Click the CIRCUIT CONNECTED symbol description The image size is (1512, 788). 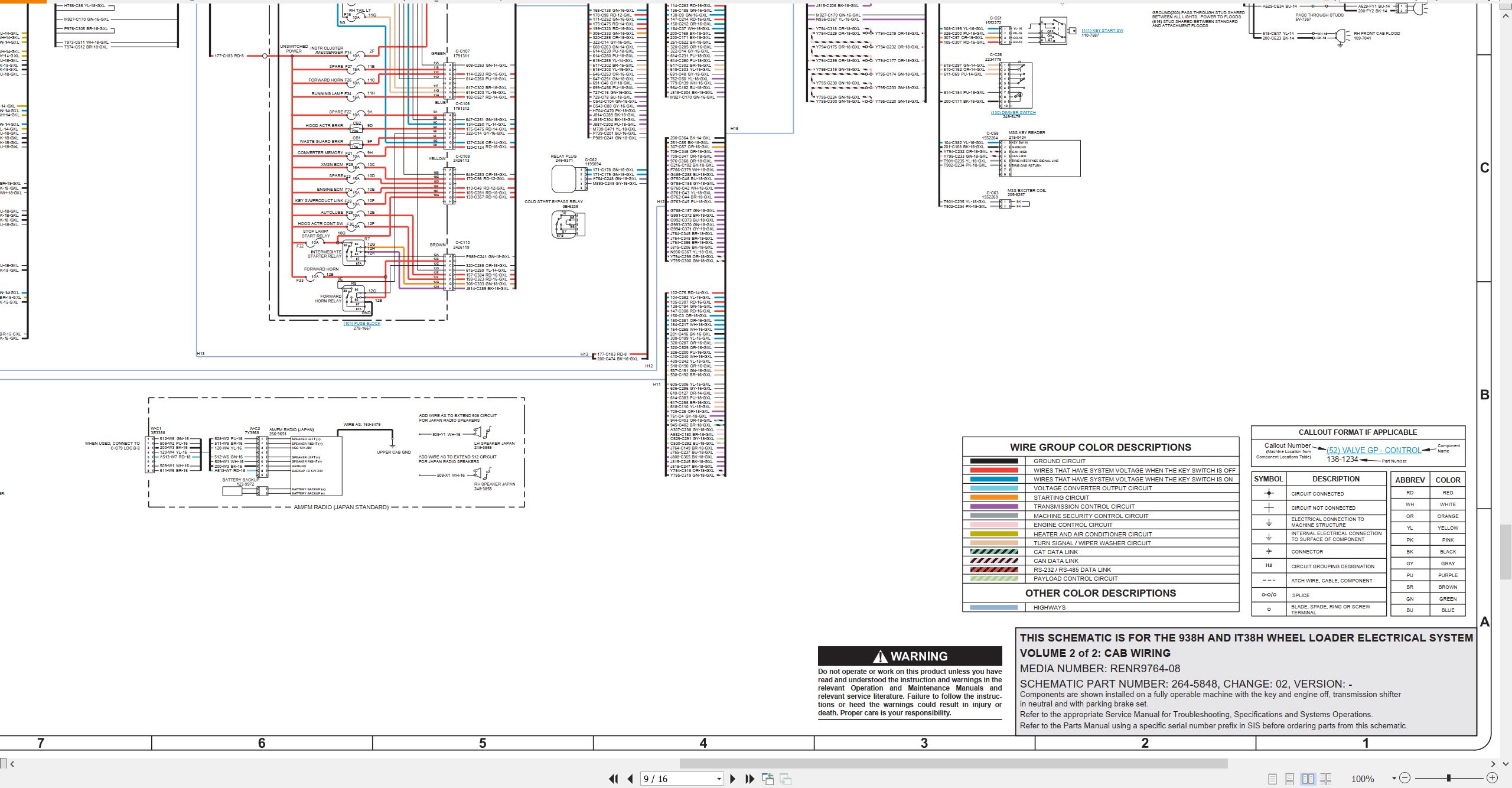click(1317, 494)
